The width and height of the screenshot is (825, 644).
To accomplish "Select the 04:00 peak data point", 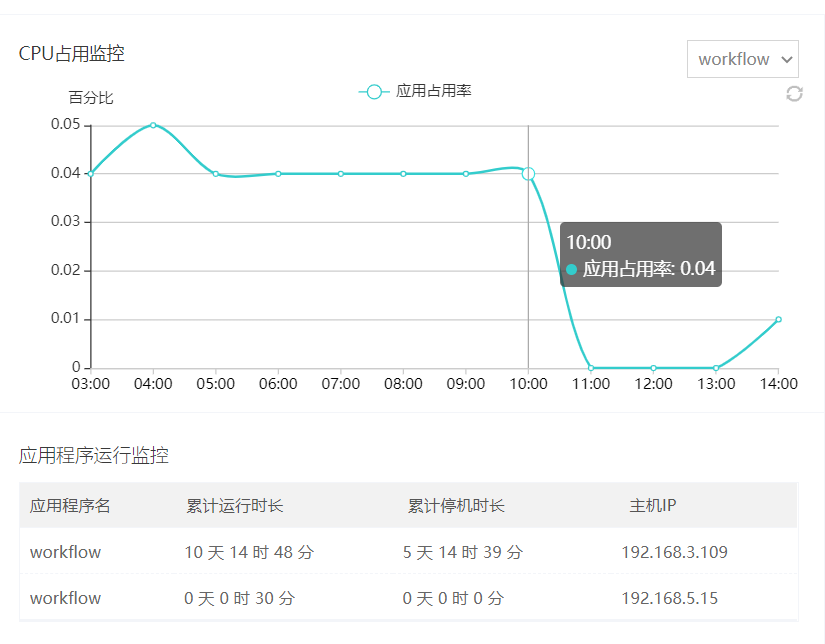I will tap(153, 125).
